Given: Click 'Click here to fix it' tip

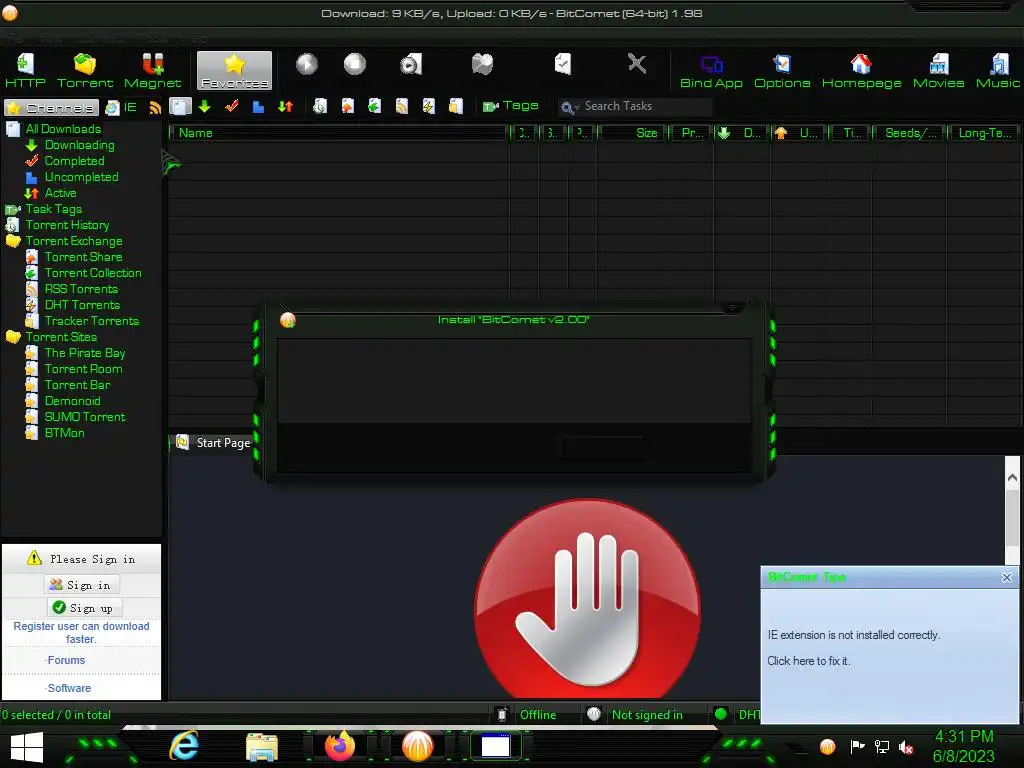Looking at the screenshot, I should (808, 661).
